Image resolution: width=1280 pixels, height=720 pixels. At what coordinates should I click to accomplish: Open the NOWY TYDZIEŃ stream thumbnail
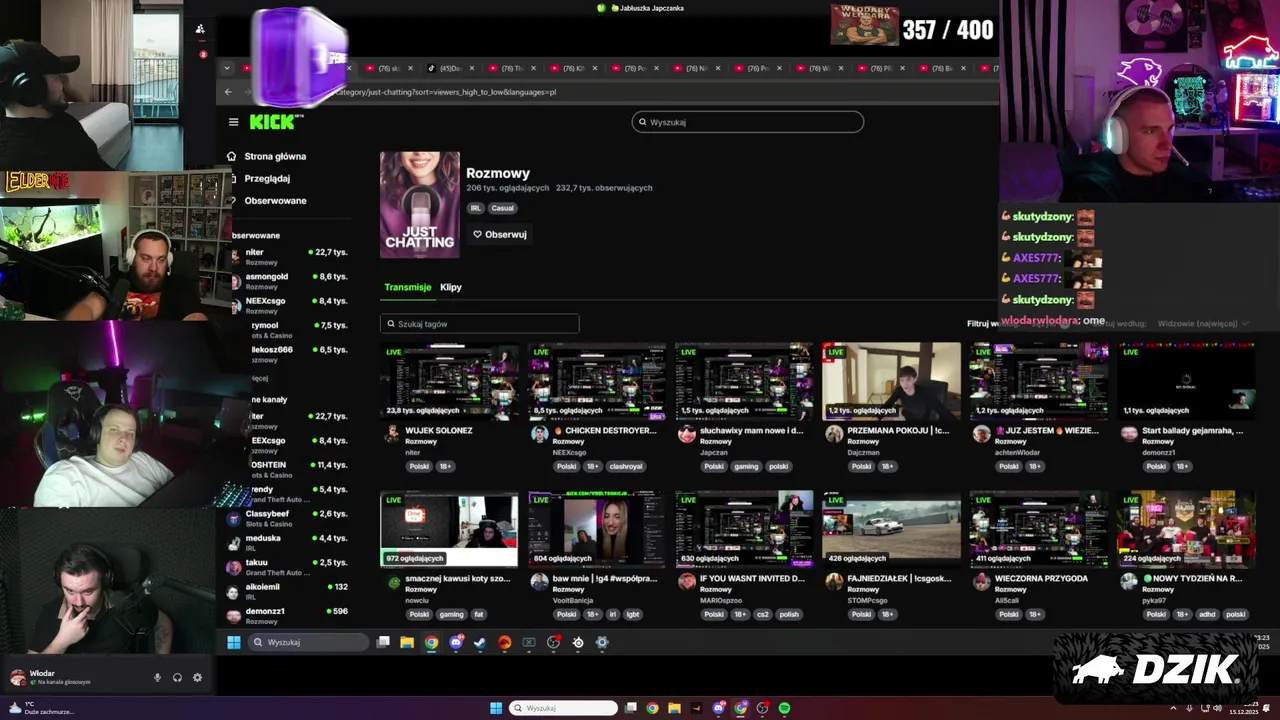click(x=1186, y=529)
